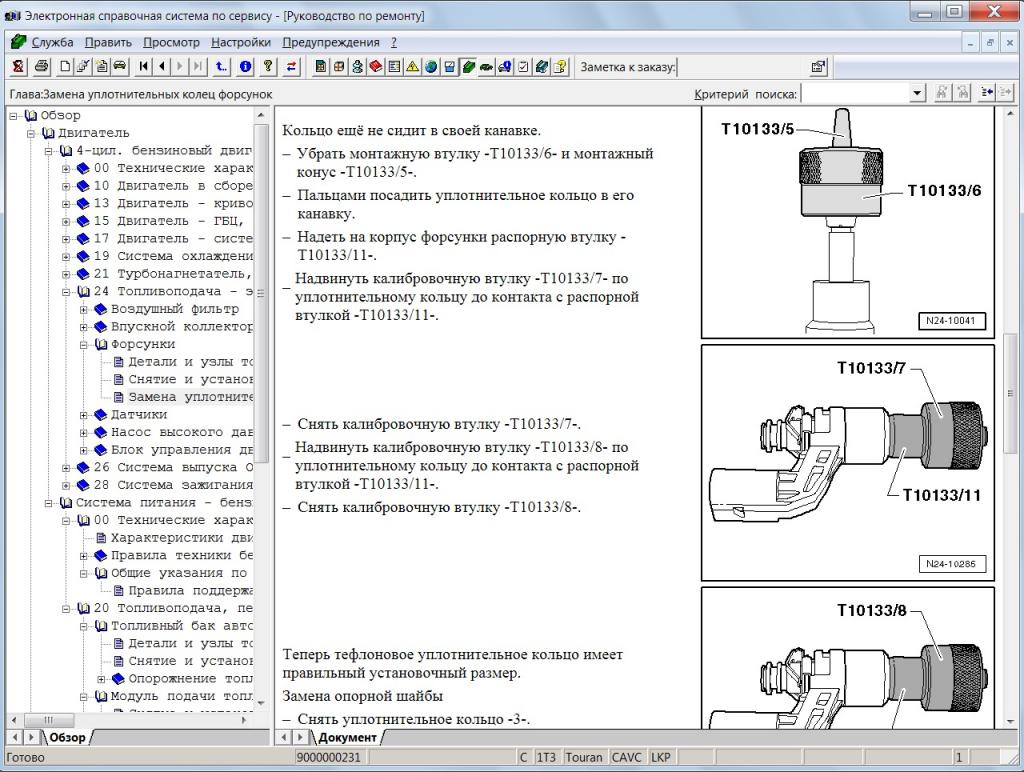Select 'Детали и узлы то...' under Форсунки
The image size is (1024, 772).
[x=191, y=362]
